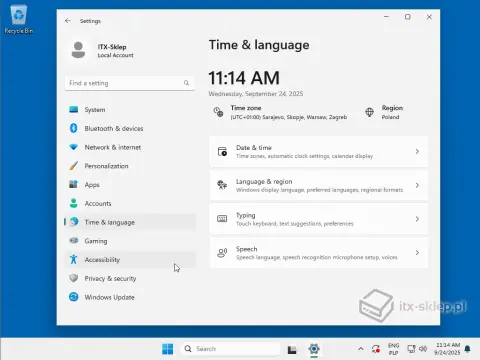480x360 pixels.
Task: Click the tray network icon
Action: click(411, 349)
